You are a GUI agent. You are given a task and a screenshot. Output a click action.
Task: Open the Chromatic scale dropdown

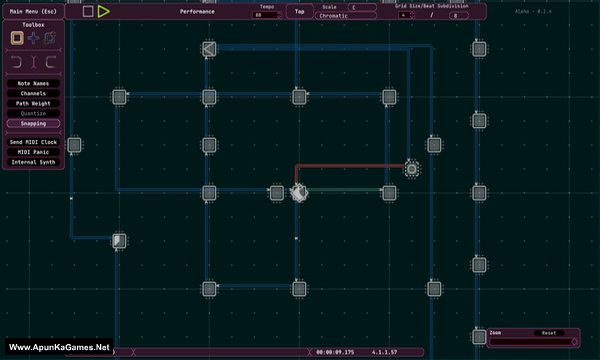point(346,16)
